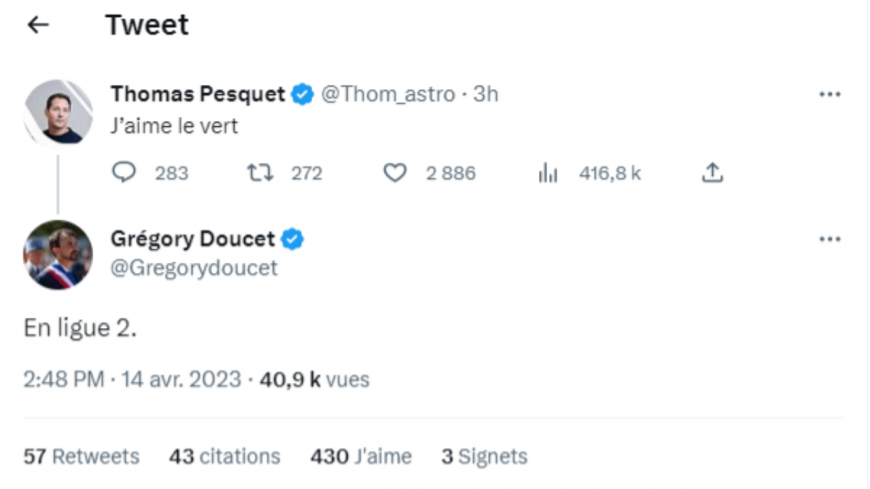Open view analytics icon showing 416,8 k
Viewport: 870px width, 489px height.
point(548,173)
